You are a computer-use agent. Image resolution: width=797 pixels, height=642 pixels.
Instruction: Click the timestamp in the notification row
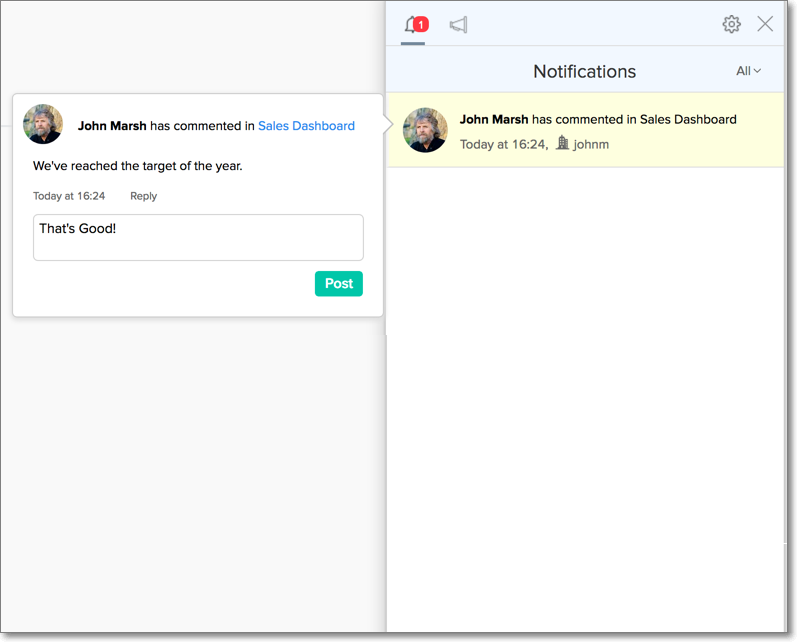coord(503,145)
